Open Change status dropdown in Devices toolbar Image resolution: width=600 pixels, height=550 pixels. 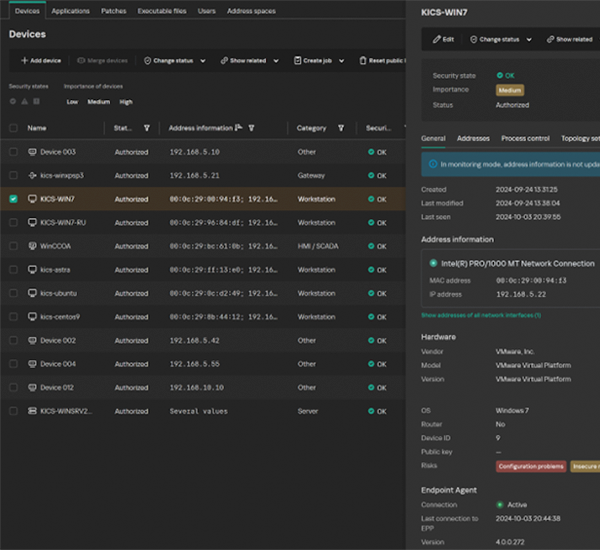pyautogui.click(x=175, y=60)
